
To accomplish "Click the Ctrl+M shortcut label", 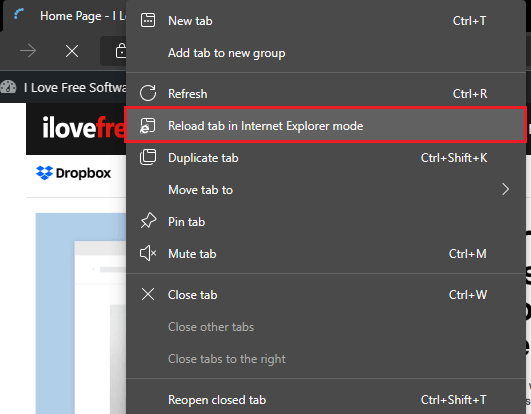I will pyautogui.click(x=467, y=254).
